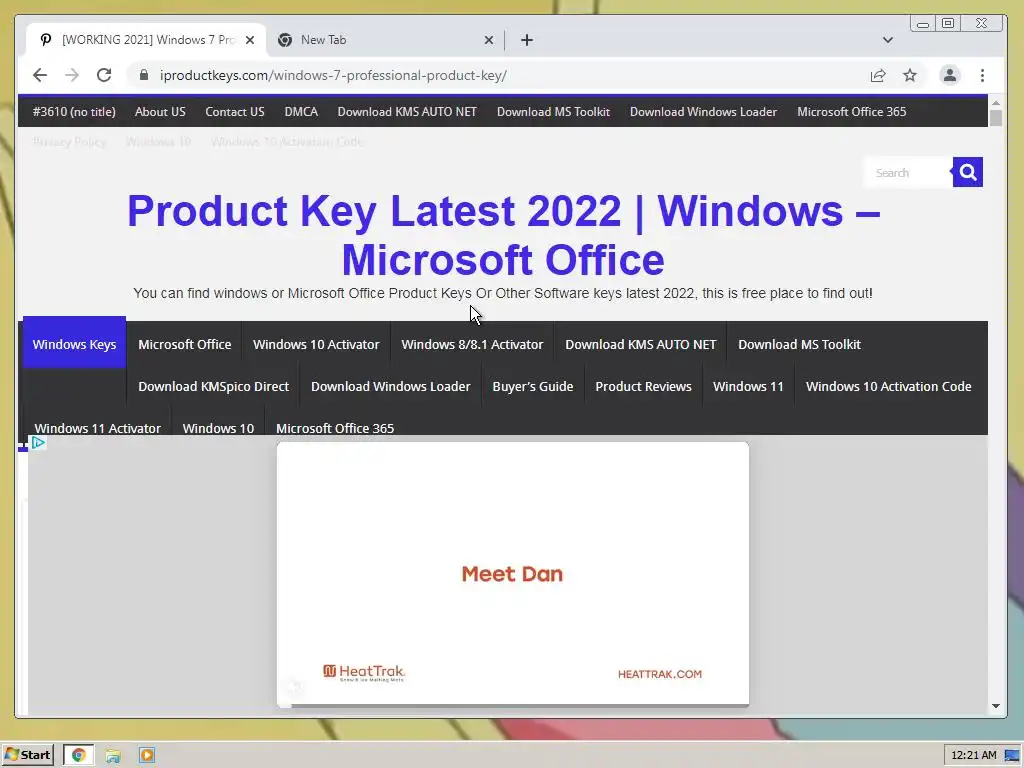Open top bar Download MS Toolkit

(x=553, y=112)
